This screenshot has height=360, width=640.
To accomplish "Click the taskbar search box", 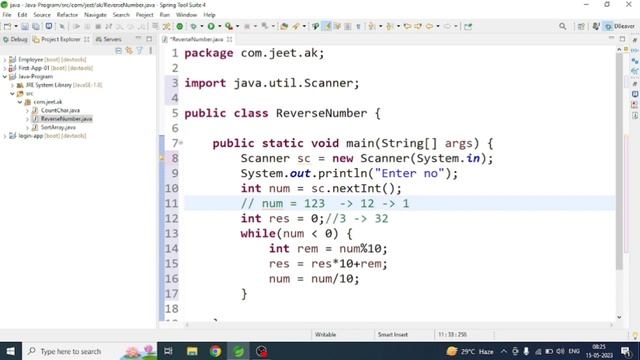I will point(90,351).
